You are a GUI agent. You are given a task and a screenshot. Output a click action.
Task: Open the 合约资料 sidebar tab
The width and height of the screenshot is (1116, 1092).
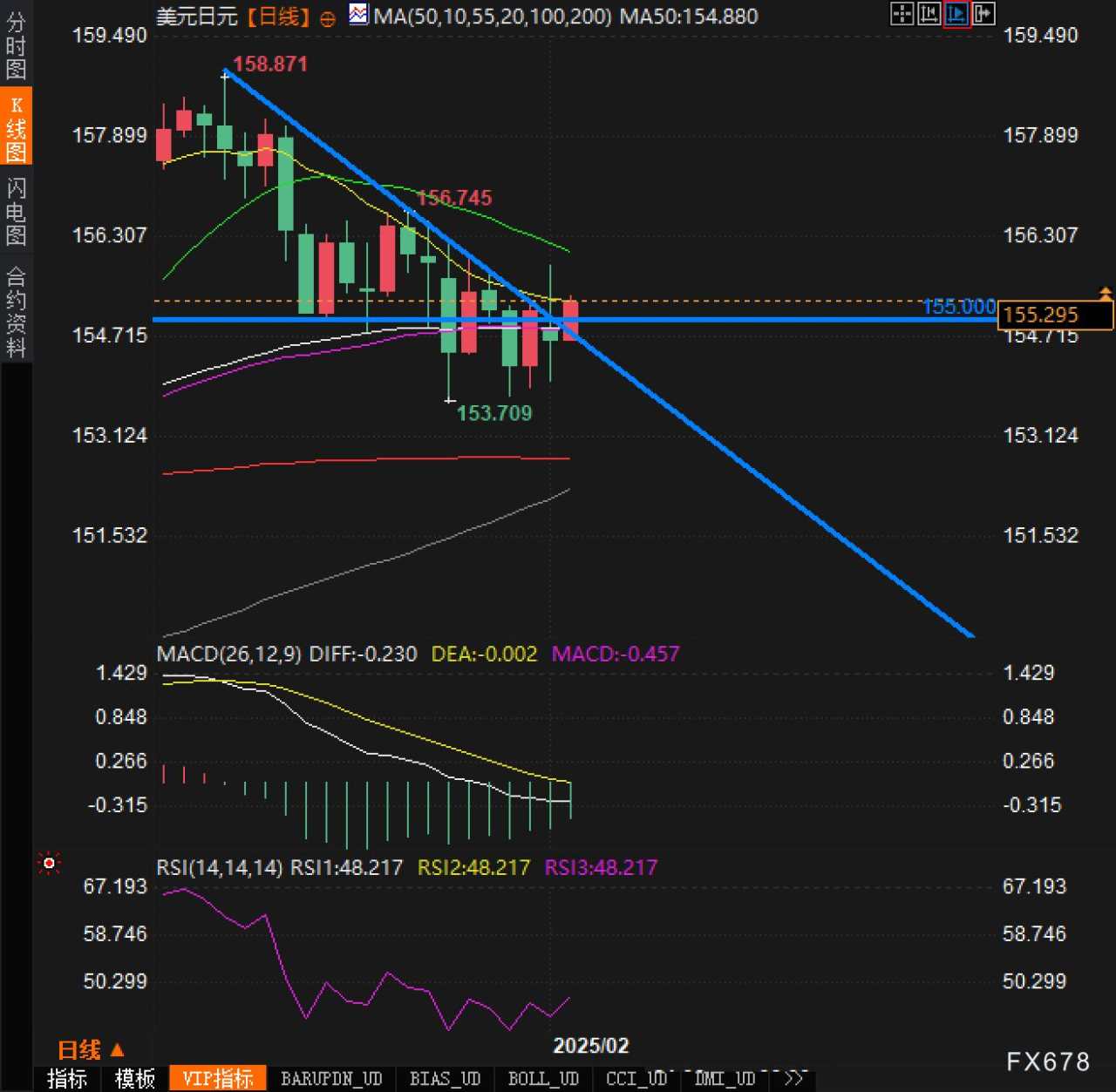pos(16,312)
